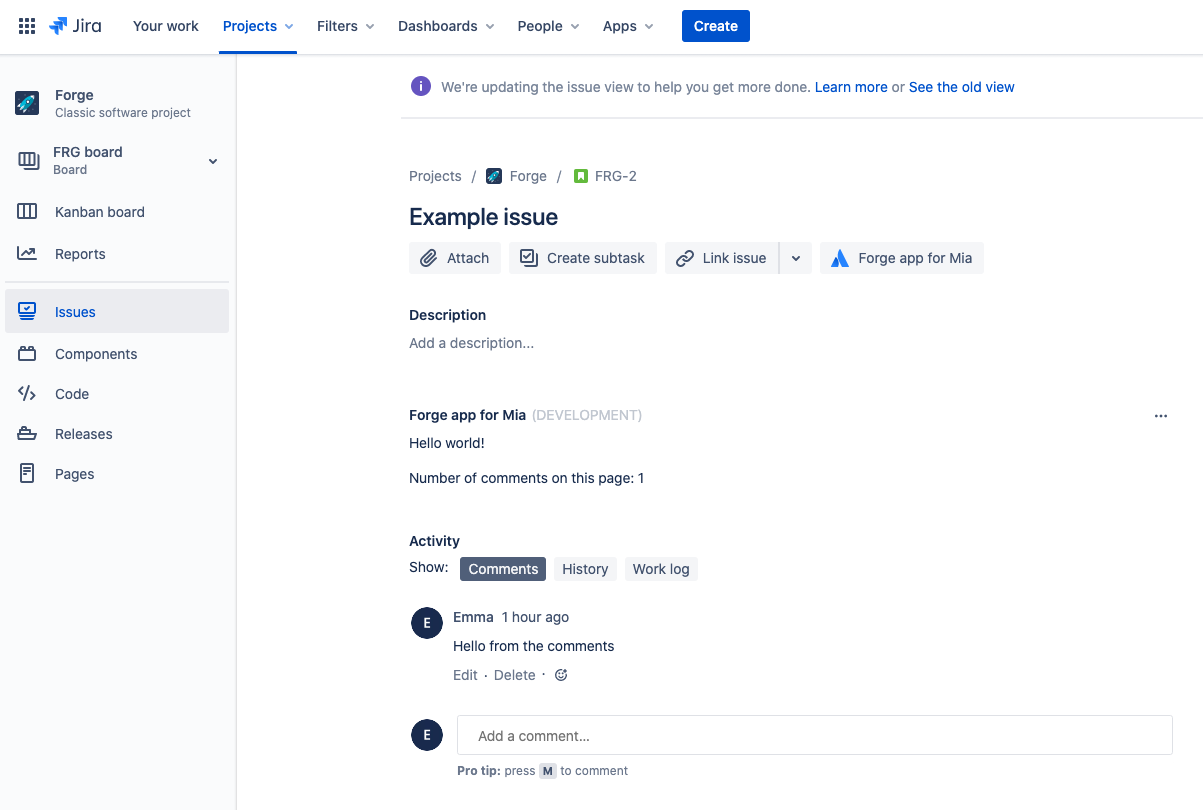Open the Apps menu
1203x810 pixels.
click(x=627, y=26)
